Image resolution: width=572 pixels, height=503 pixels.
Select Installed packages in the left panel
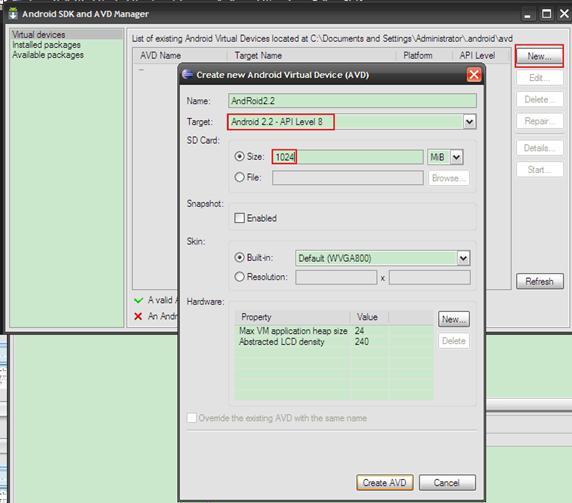tap(46, 45)
